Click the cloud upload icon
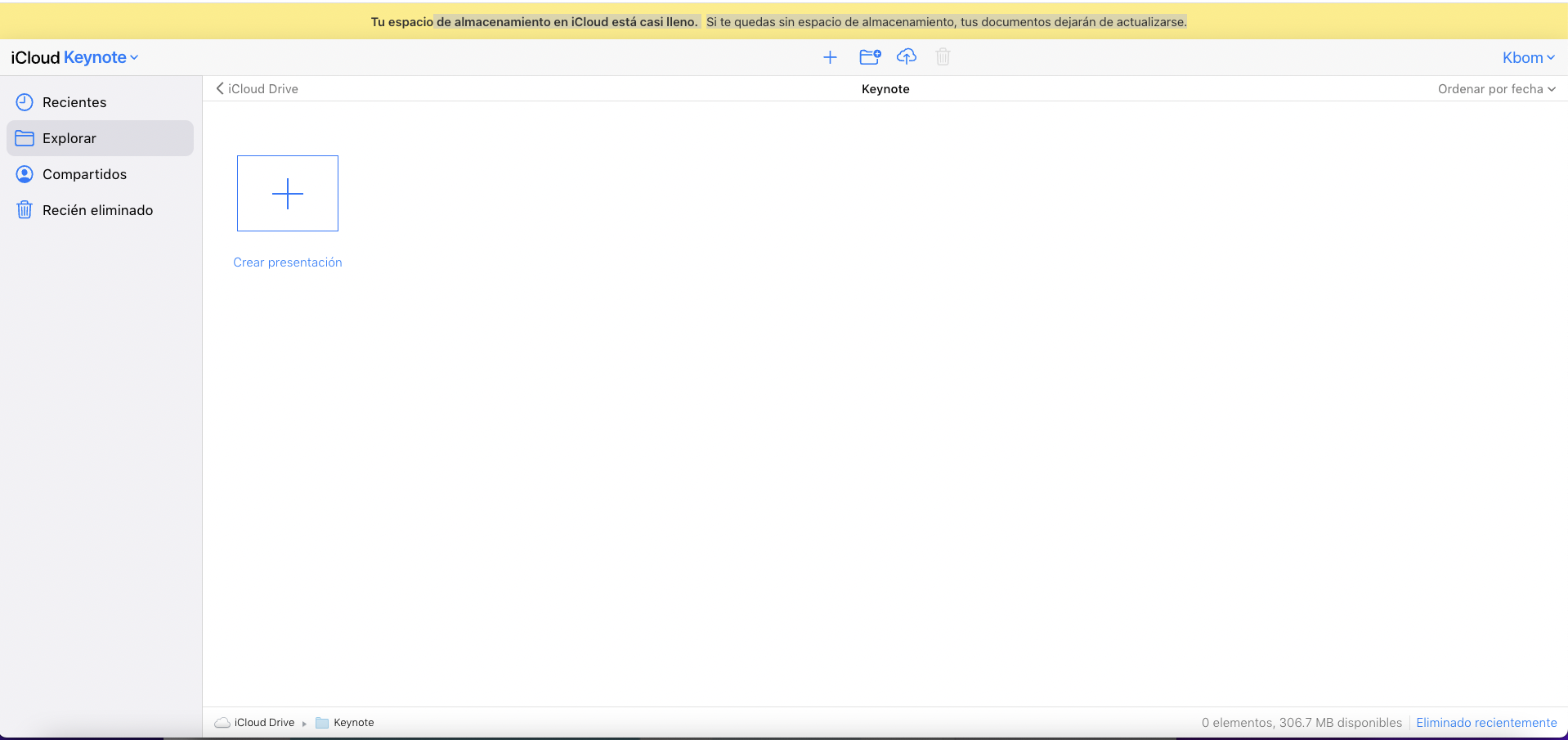Image resolution: width=1568 pixels, height=740 pixels. (907, 56)
